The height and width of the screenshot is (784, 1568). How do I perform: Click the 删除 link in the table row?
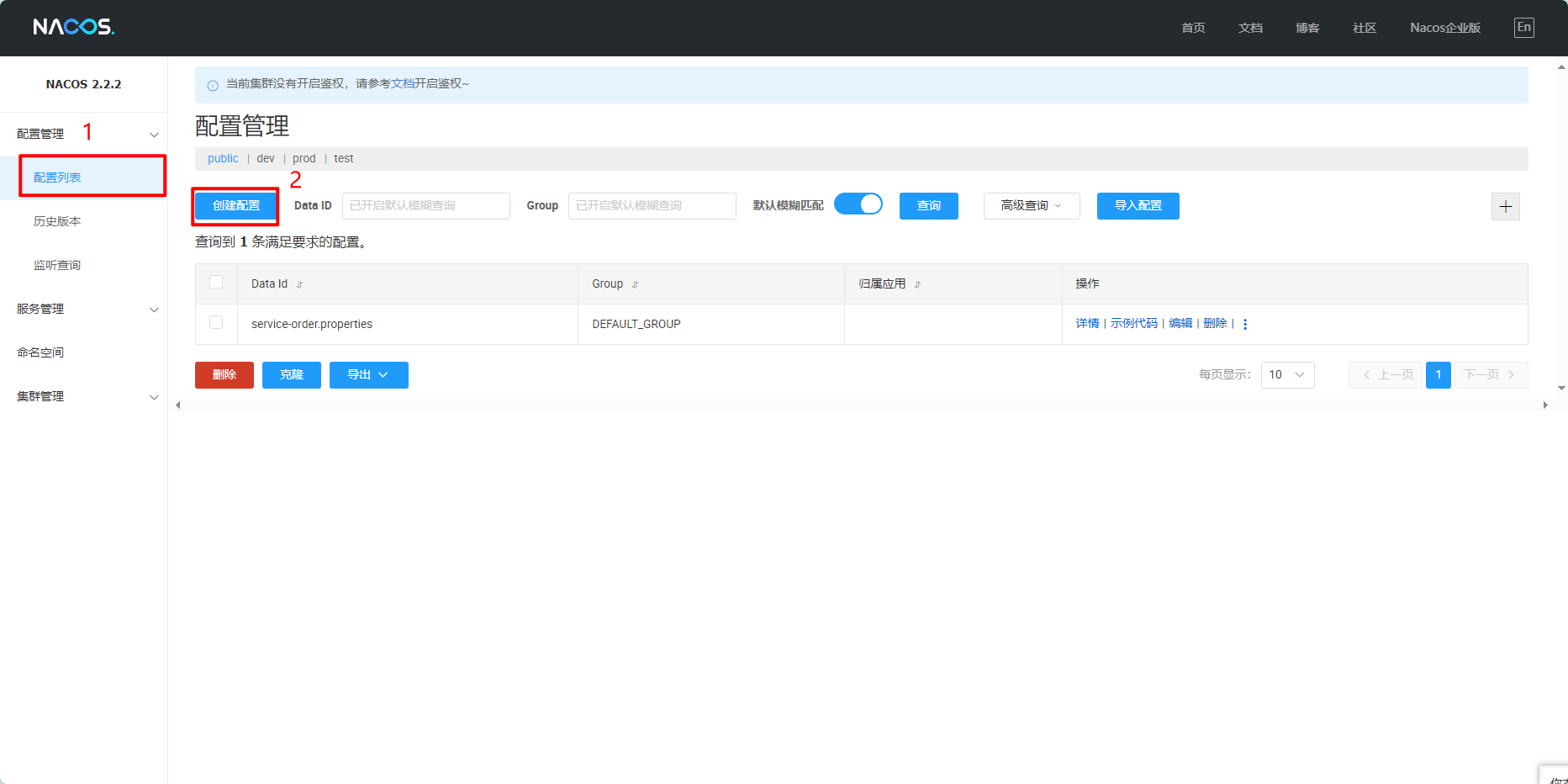[x=1215, y=324]
